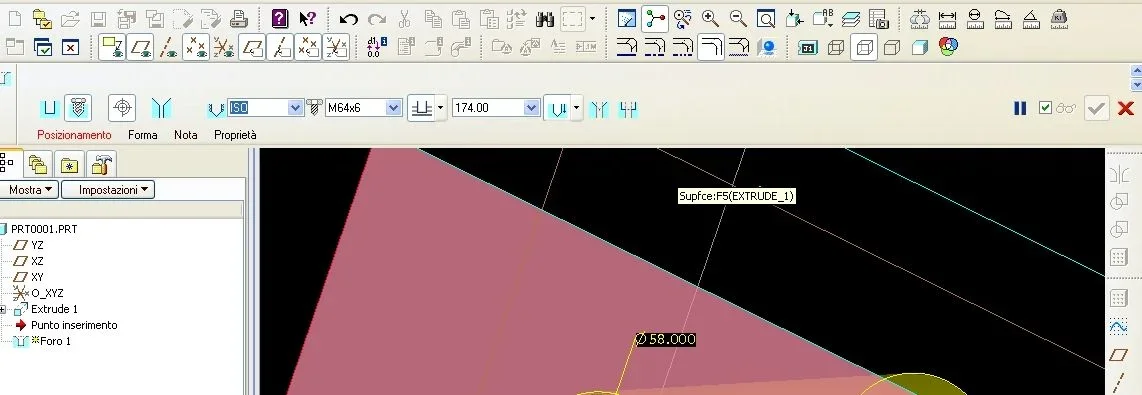Select the Shaded display cube
Viewport: 1142px width, 395px height.
pyautogui.click(x=920, y=48)
